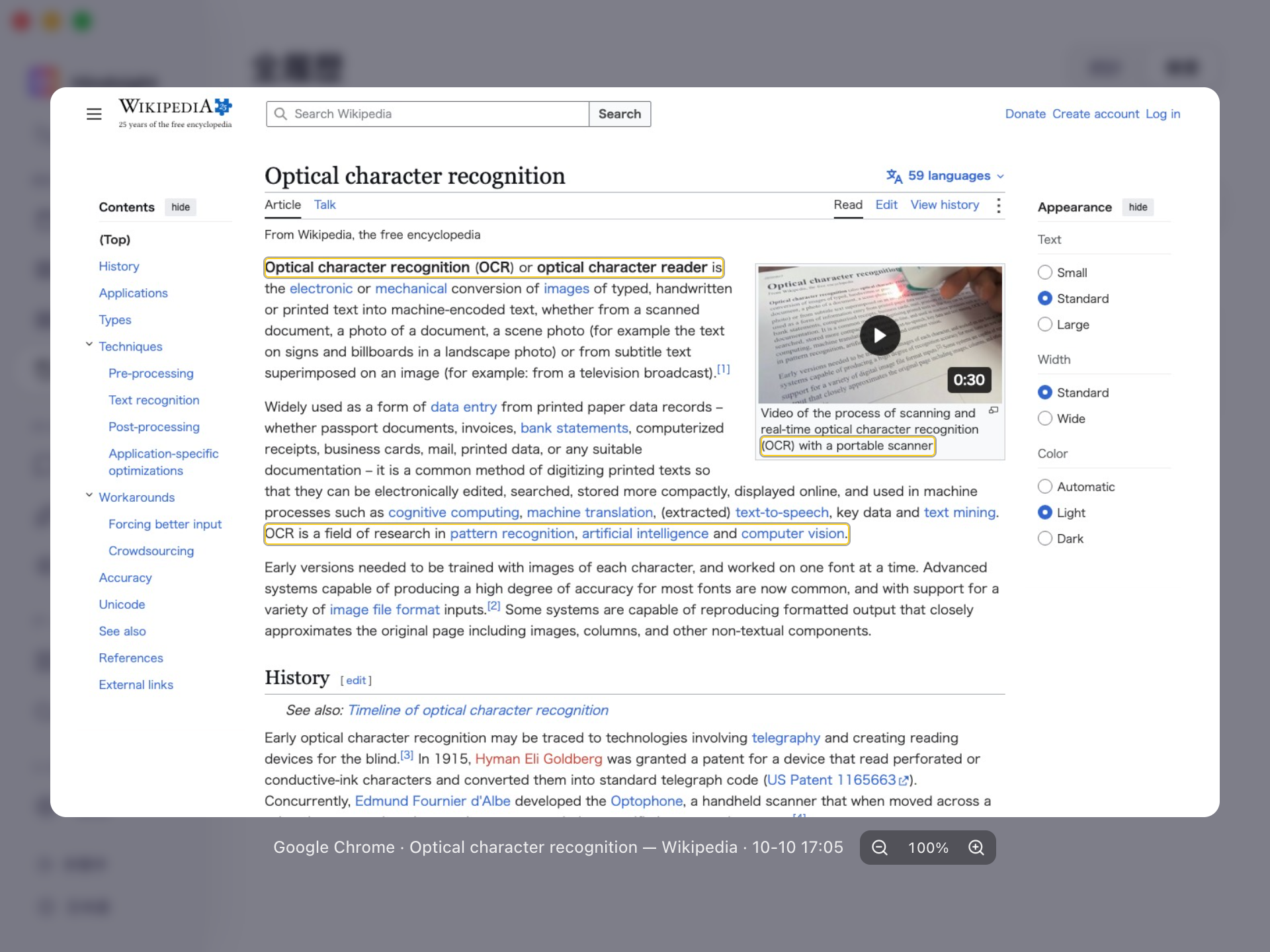Image resolution: width=1270 pixels, height=952 pixels.
Task: Click the video play button
Action: [x=880, y=335]
